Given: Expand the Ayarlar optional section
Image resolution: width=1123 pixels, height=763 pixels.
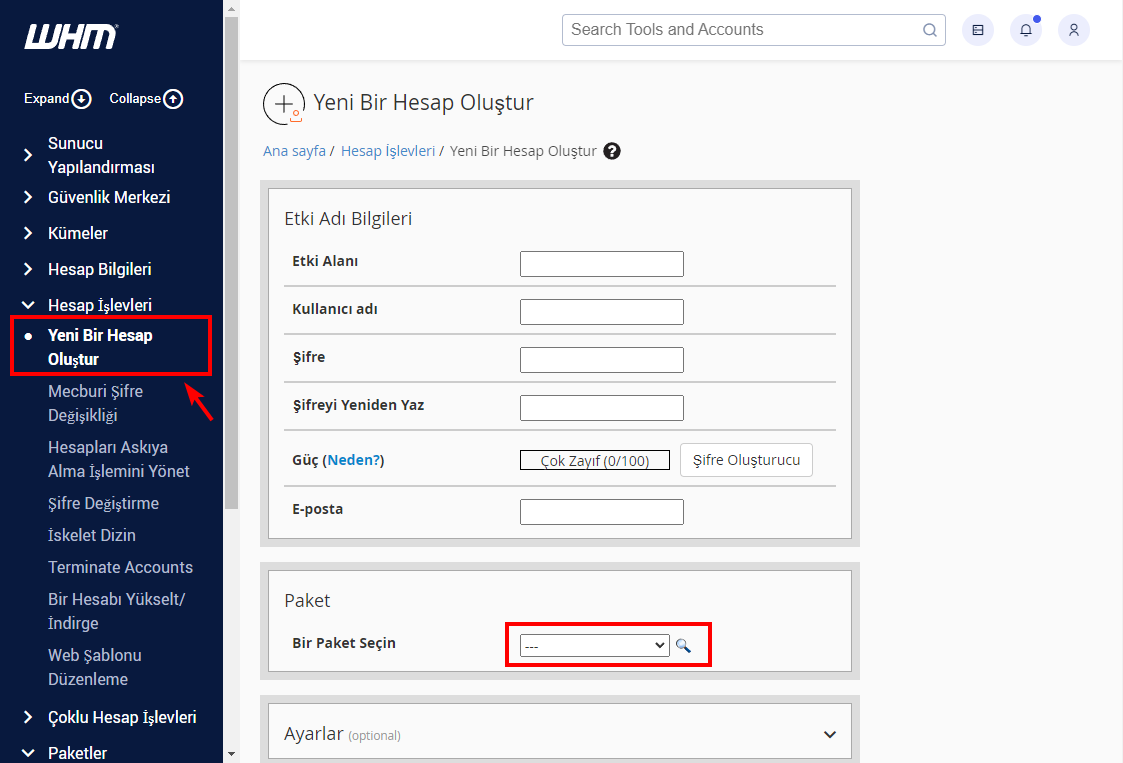Looking at the screenshot, I should [x=829, y=734].
